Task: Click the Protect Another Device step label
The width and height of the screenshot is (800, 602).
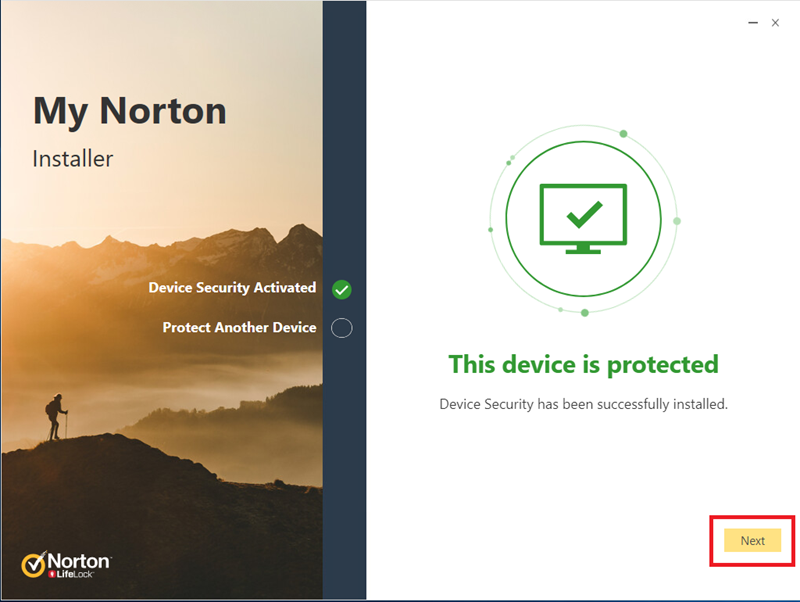Action: pyautogui.click(x=239, y=327)
